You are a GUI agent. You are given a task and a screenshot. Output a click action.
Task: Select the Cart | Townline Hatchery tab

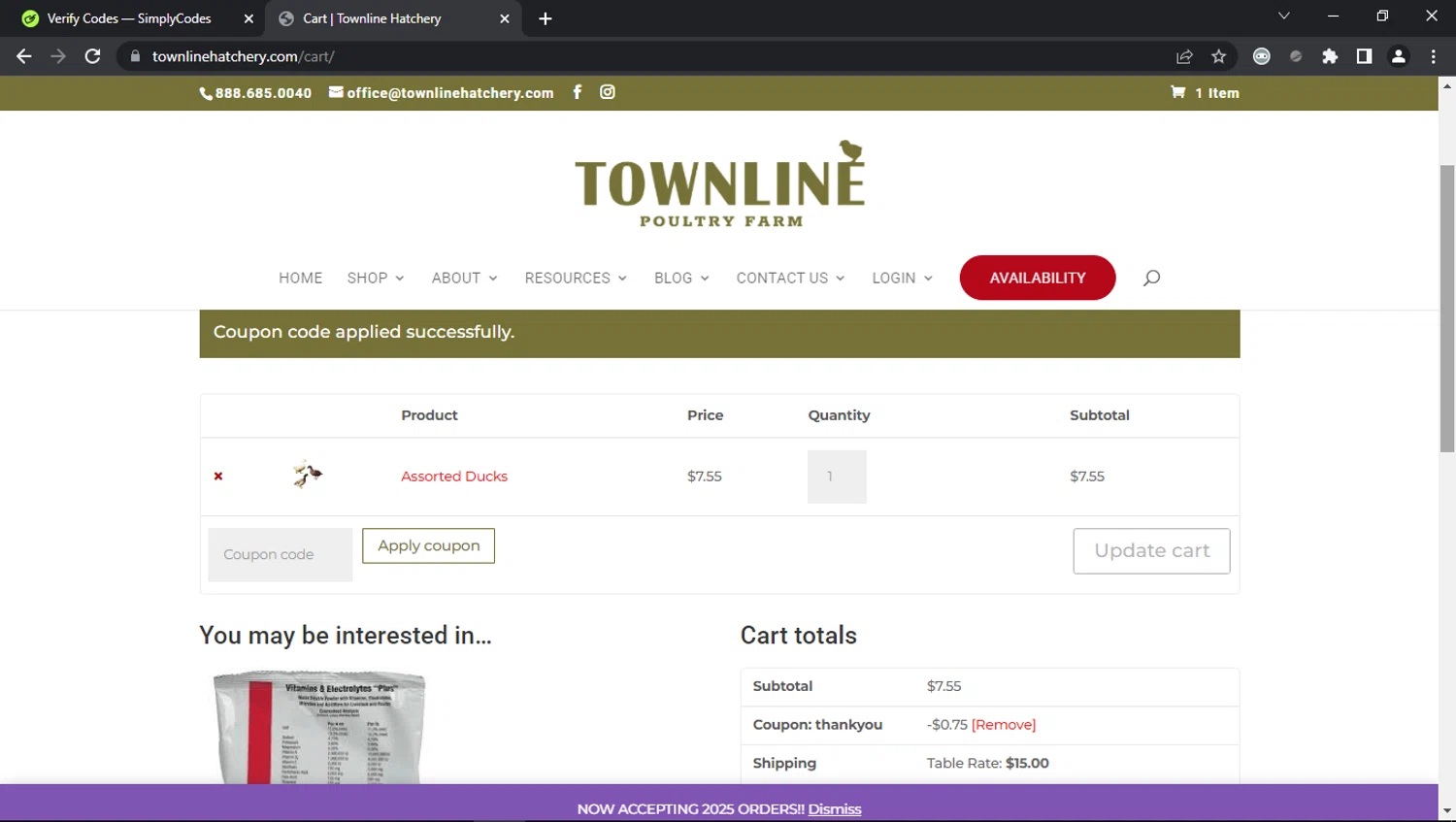(372, 18)
